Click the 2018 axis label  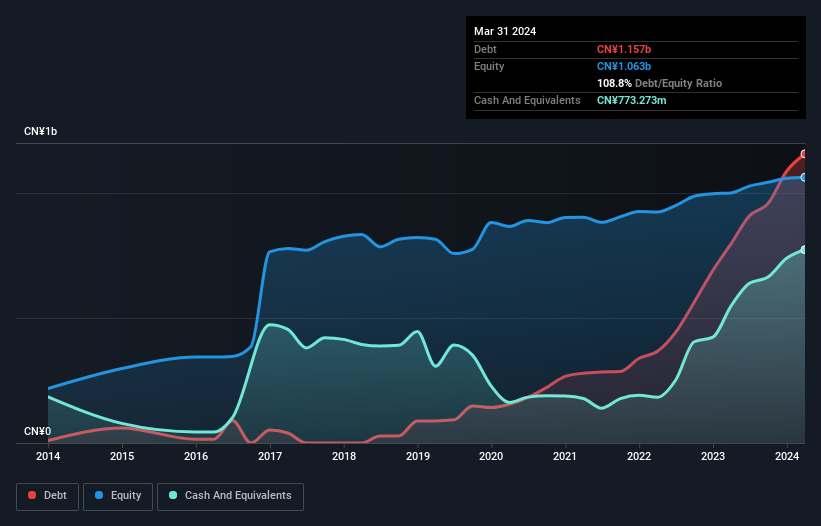(344, 456)
